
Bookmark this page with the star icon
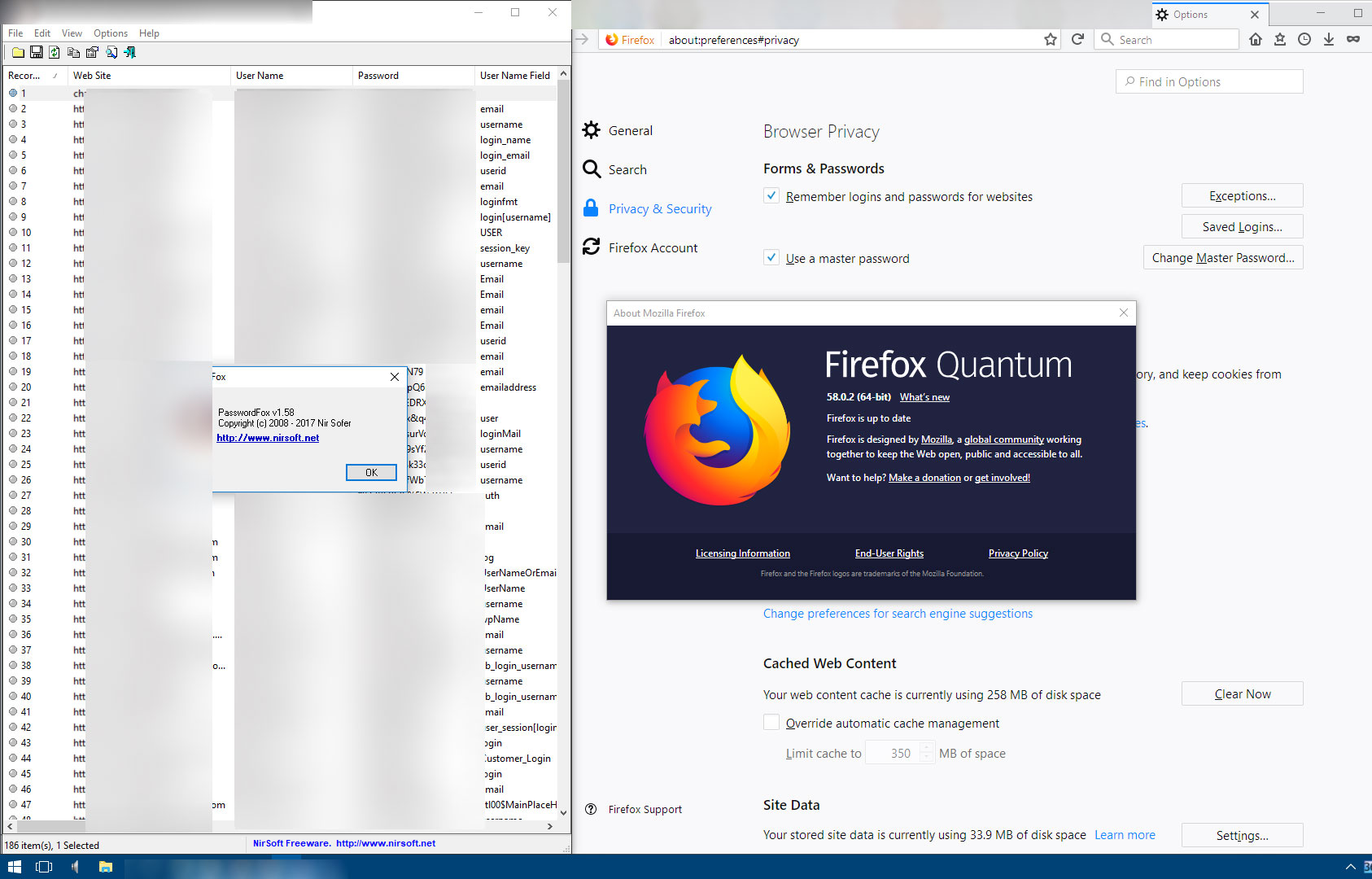(x=1051, y=39)
